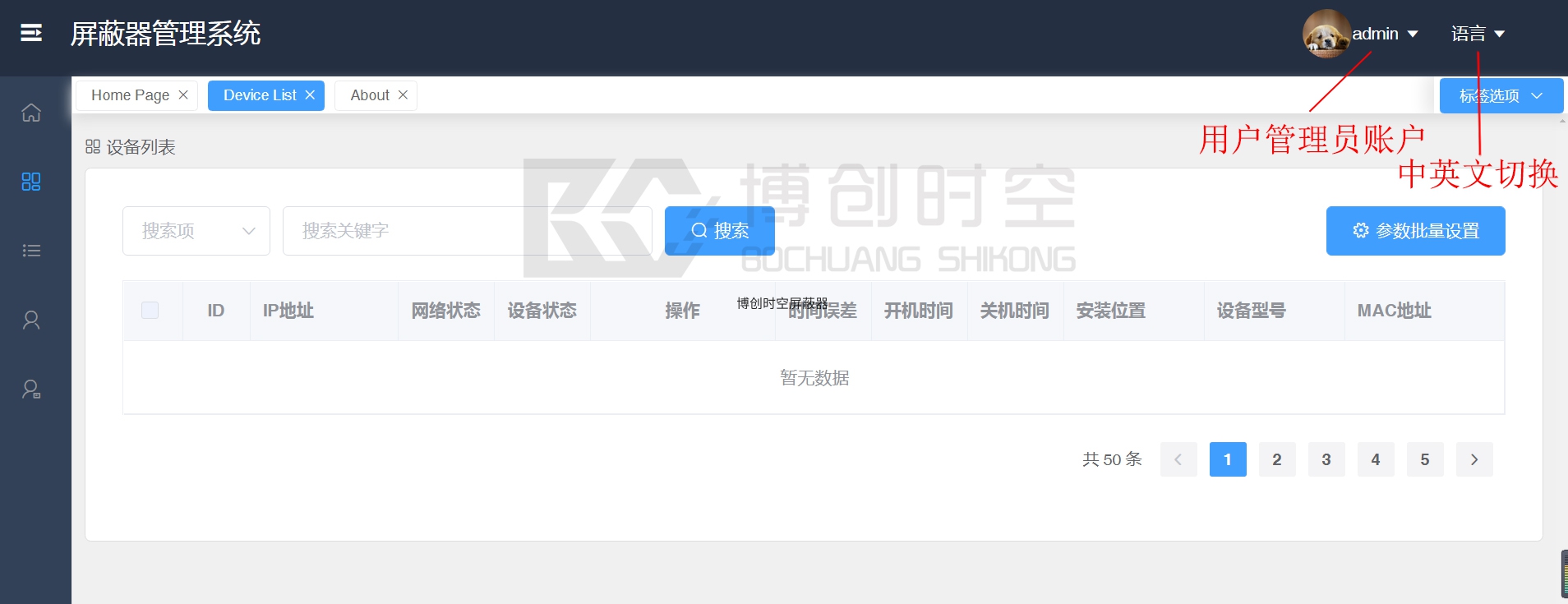Toggle the select-all checkbox in table header
The height and width of the screenshot is (604, 1568).
point(150,311)
